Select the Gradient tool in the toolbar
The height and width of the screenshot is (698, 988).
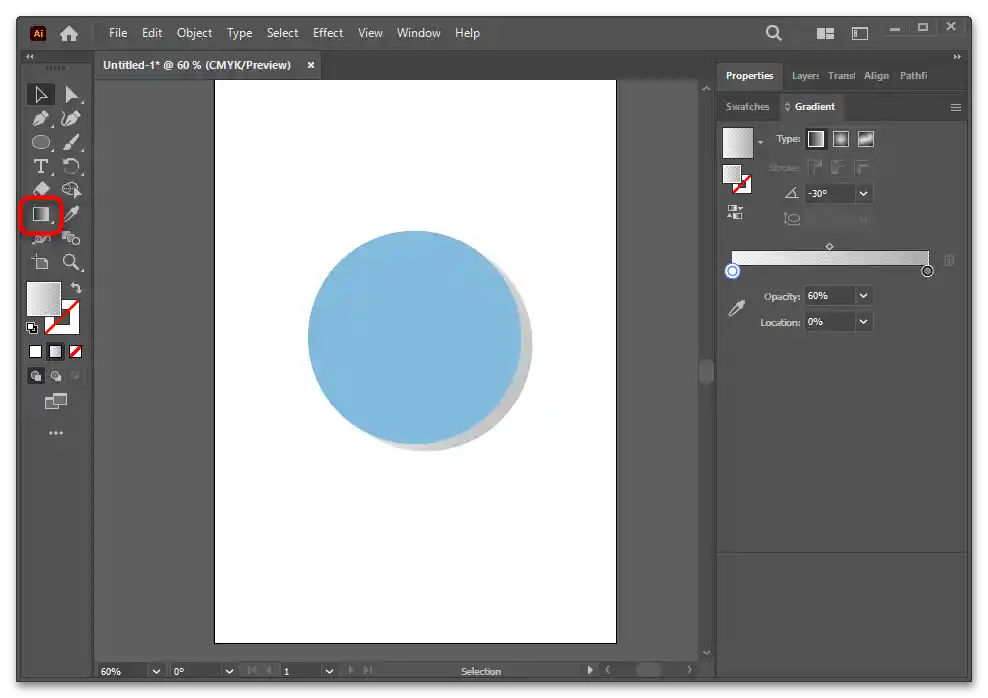point(41,214)
